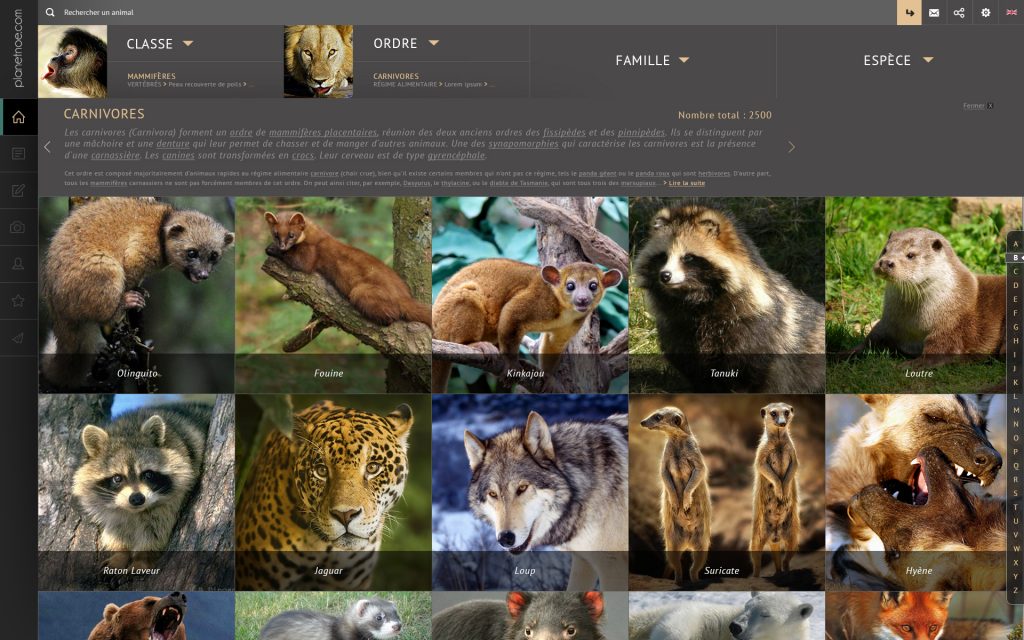Open the Hyène animal card
The width and height of the screenshot is (1024, 640).
coord(916,492)
